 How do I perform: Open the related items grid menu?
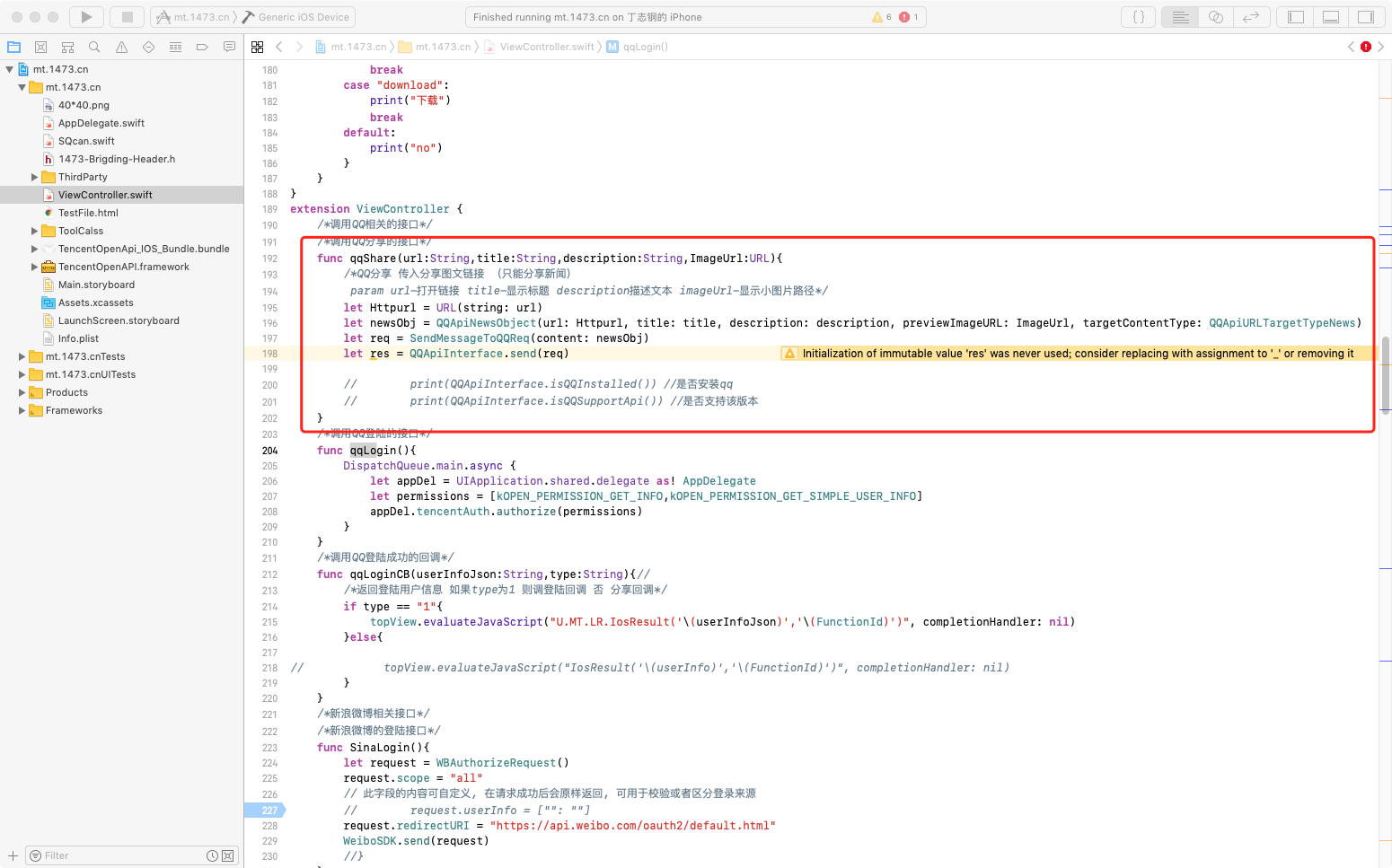[x=258, y=47]
